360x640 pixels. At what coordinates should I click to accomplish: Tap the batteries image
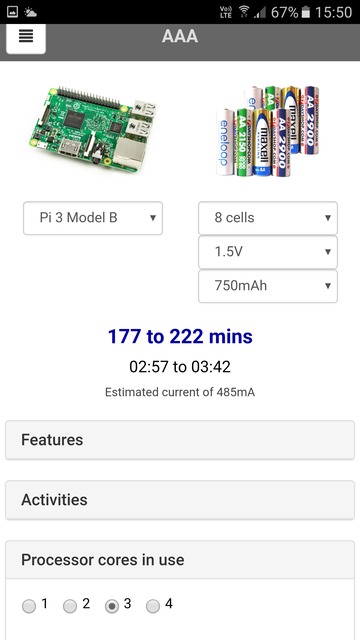click(268, 130)
